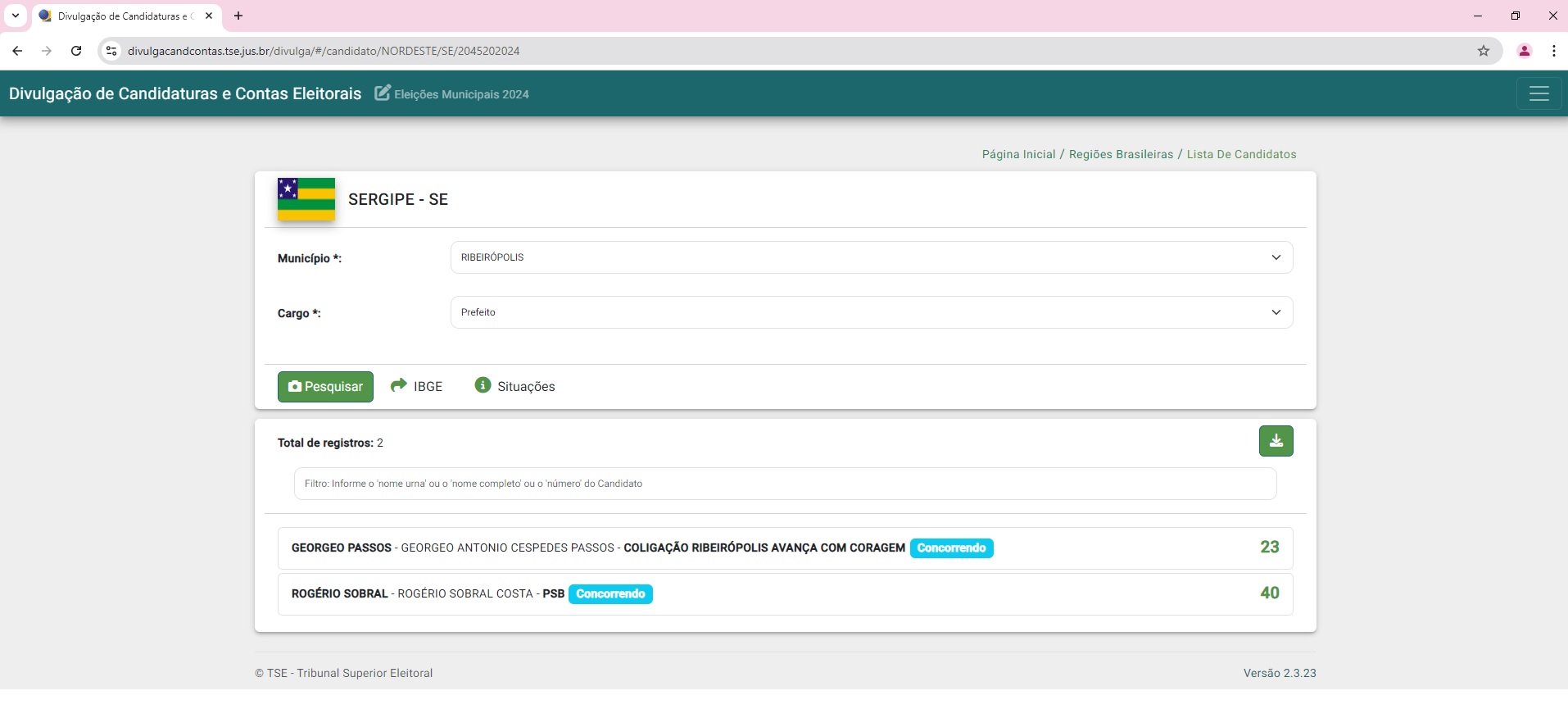Image resolution: width=1568 pixels, height=718 pixels.
Task: Go to Página Inicial breadcrumb
Action: tap(1018, 154)
